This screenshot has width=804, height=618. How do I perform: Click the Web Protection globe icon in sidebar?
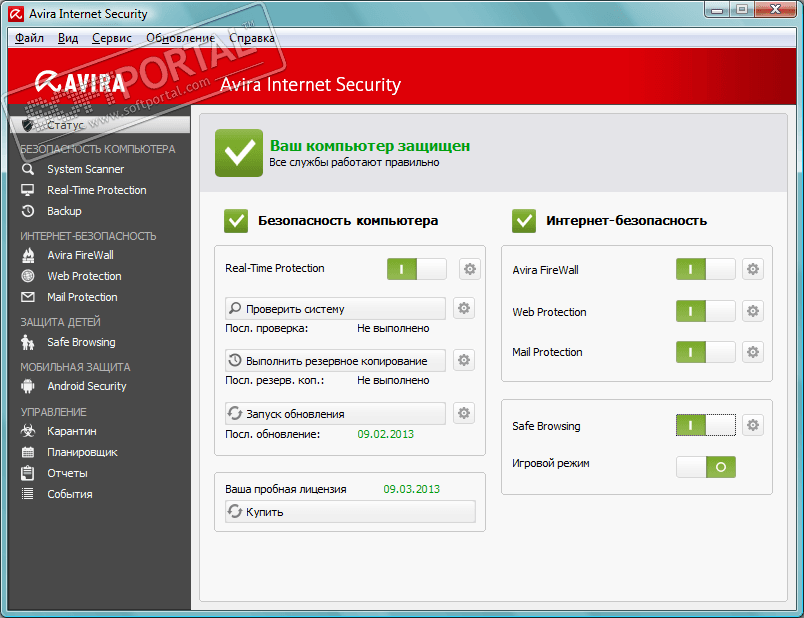pos(28,276)
